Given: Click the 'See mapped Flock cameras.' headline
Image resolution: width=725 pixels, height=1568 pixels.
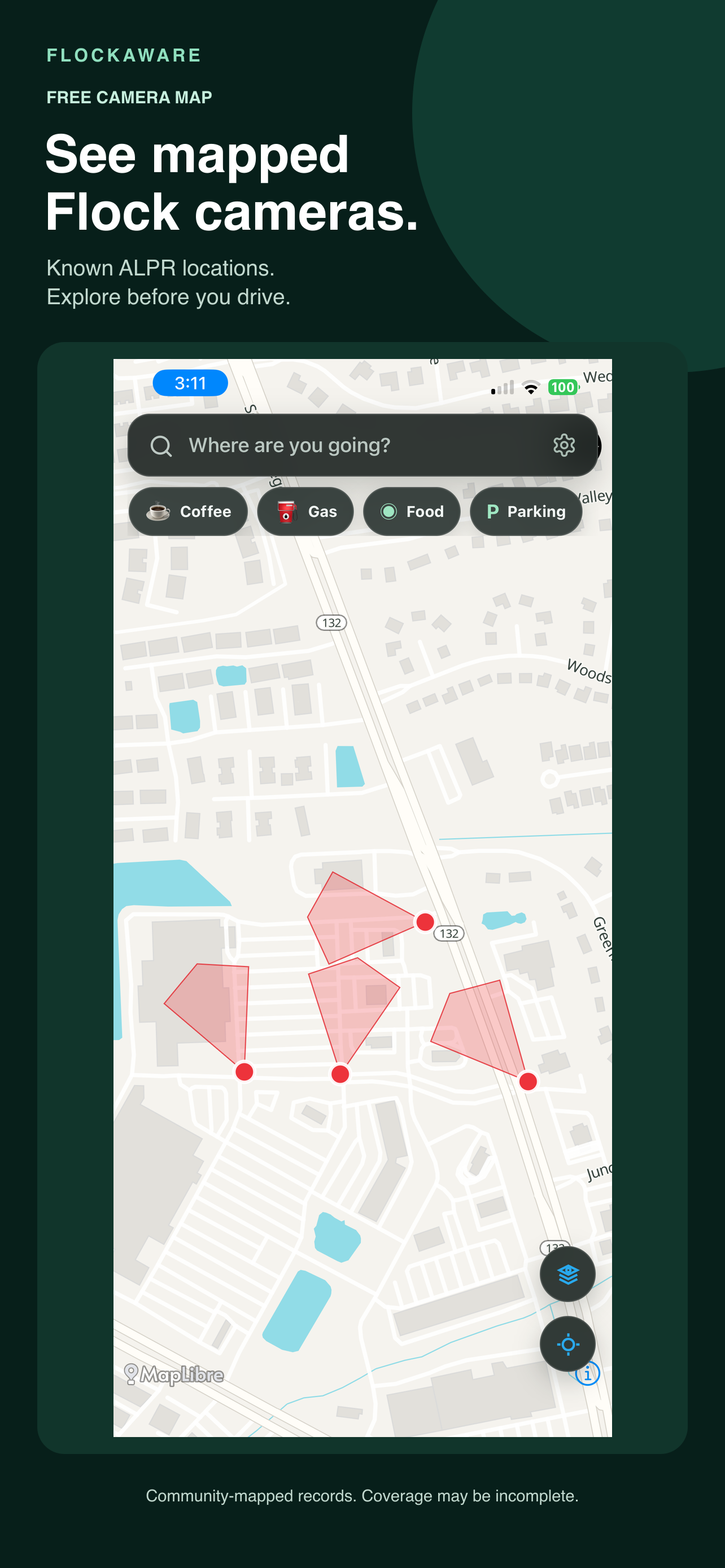Looking at the screenshot, I should click(x=232, y=183).
